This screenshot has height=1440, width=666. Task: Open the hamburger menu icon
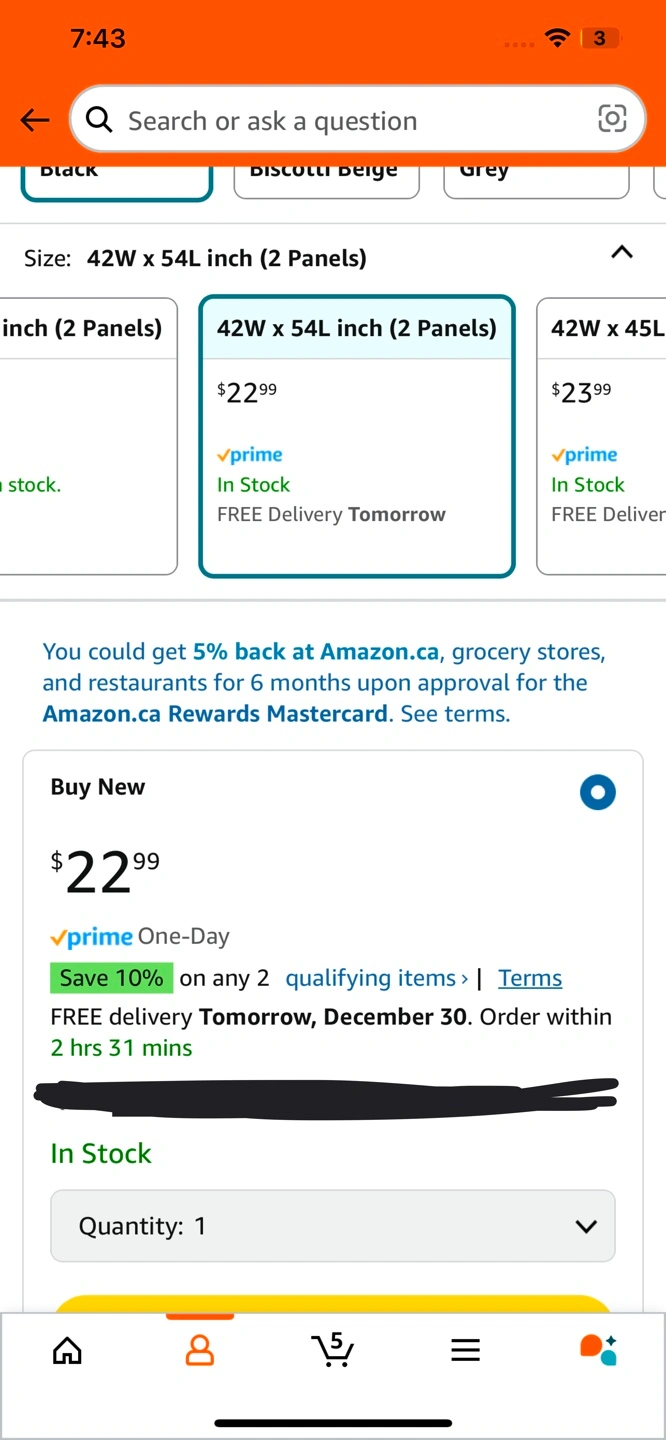tap(465, 1351)
